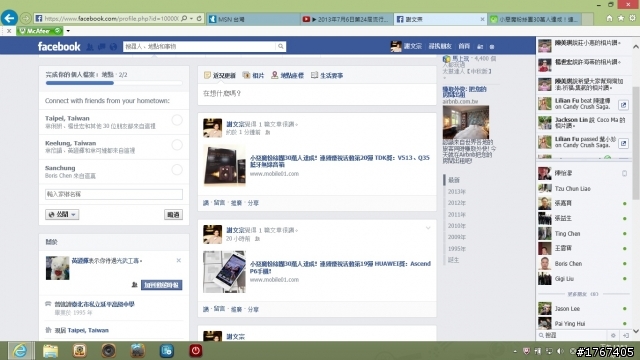The width and height of the screenshot is (640, 360).
Task: Open chat with Jason Lee
Action: pyautogui.click(x=584, y=309)
